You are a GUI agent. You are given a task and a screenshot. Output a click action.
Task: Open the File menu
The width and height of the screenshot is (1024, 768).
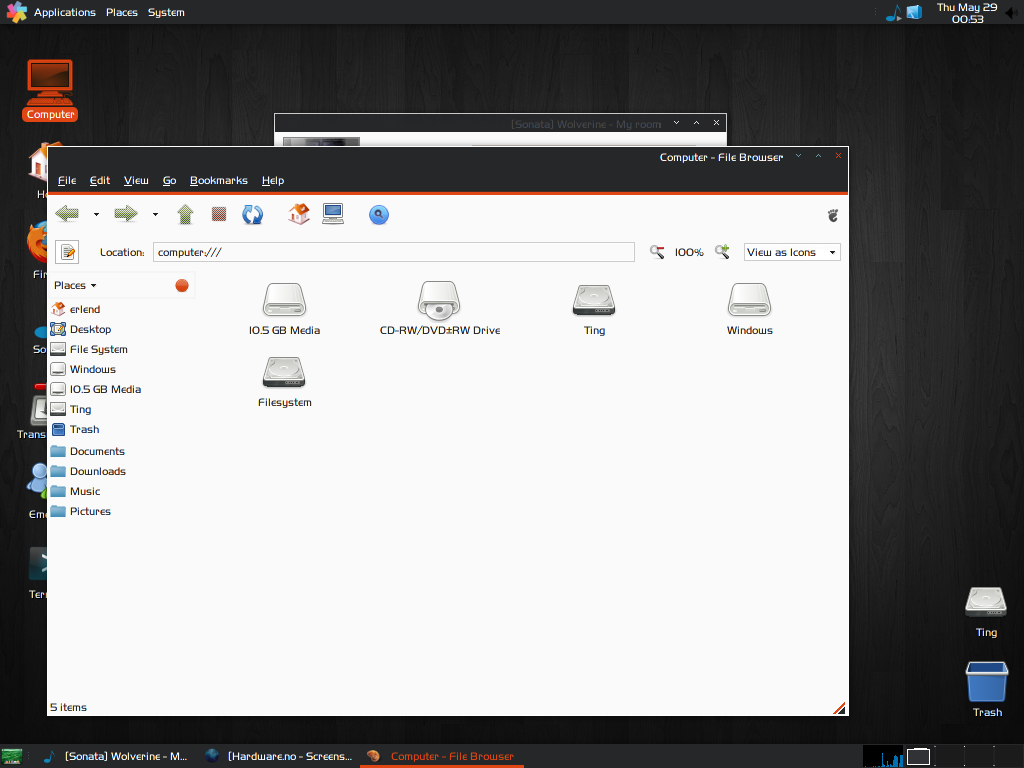coord(67,180)
